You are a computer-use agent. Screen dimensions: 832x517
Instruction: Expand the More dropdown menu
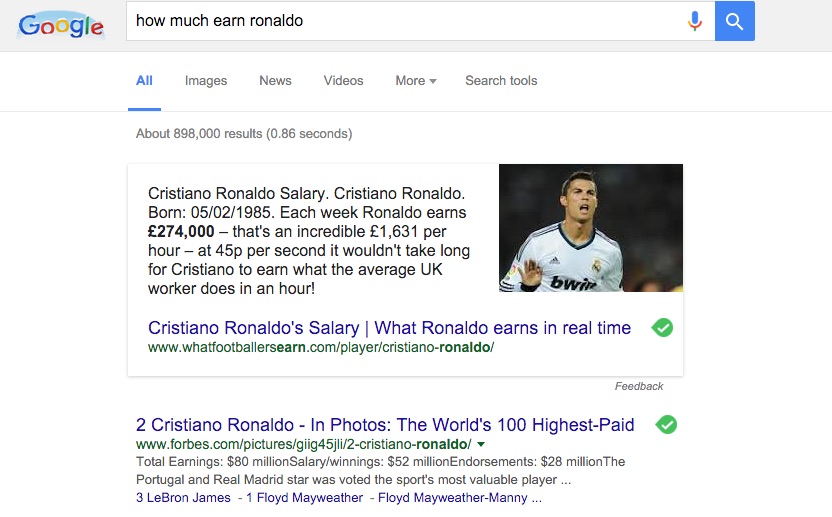[416, 81]
